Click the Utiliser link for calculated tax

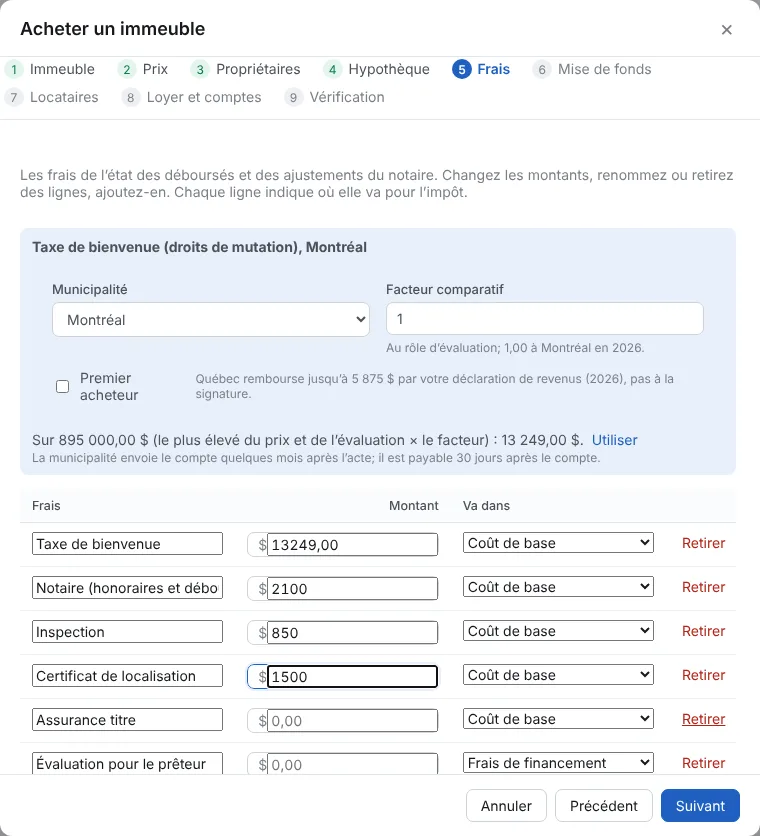(x=614, y=440)
